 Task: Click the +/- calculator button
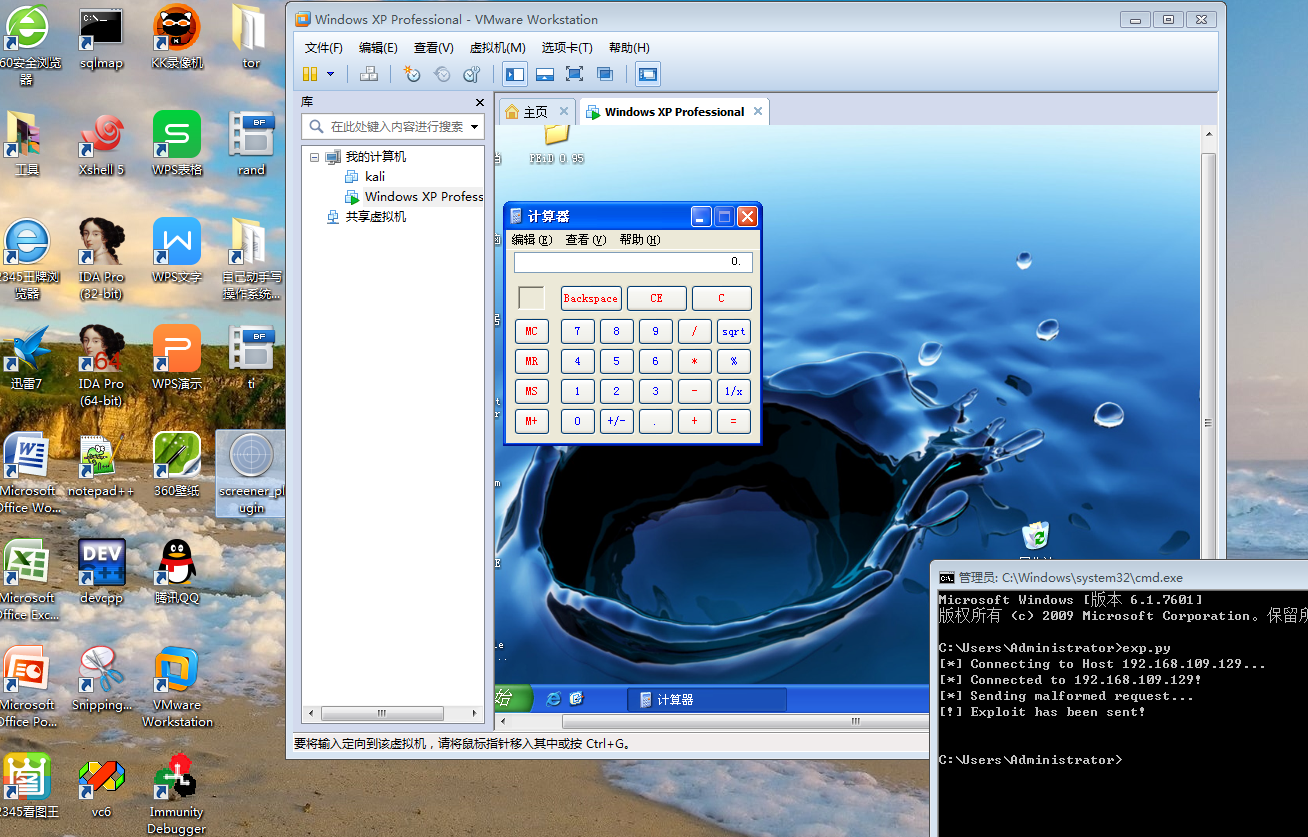click(617, 421)
